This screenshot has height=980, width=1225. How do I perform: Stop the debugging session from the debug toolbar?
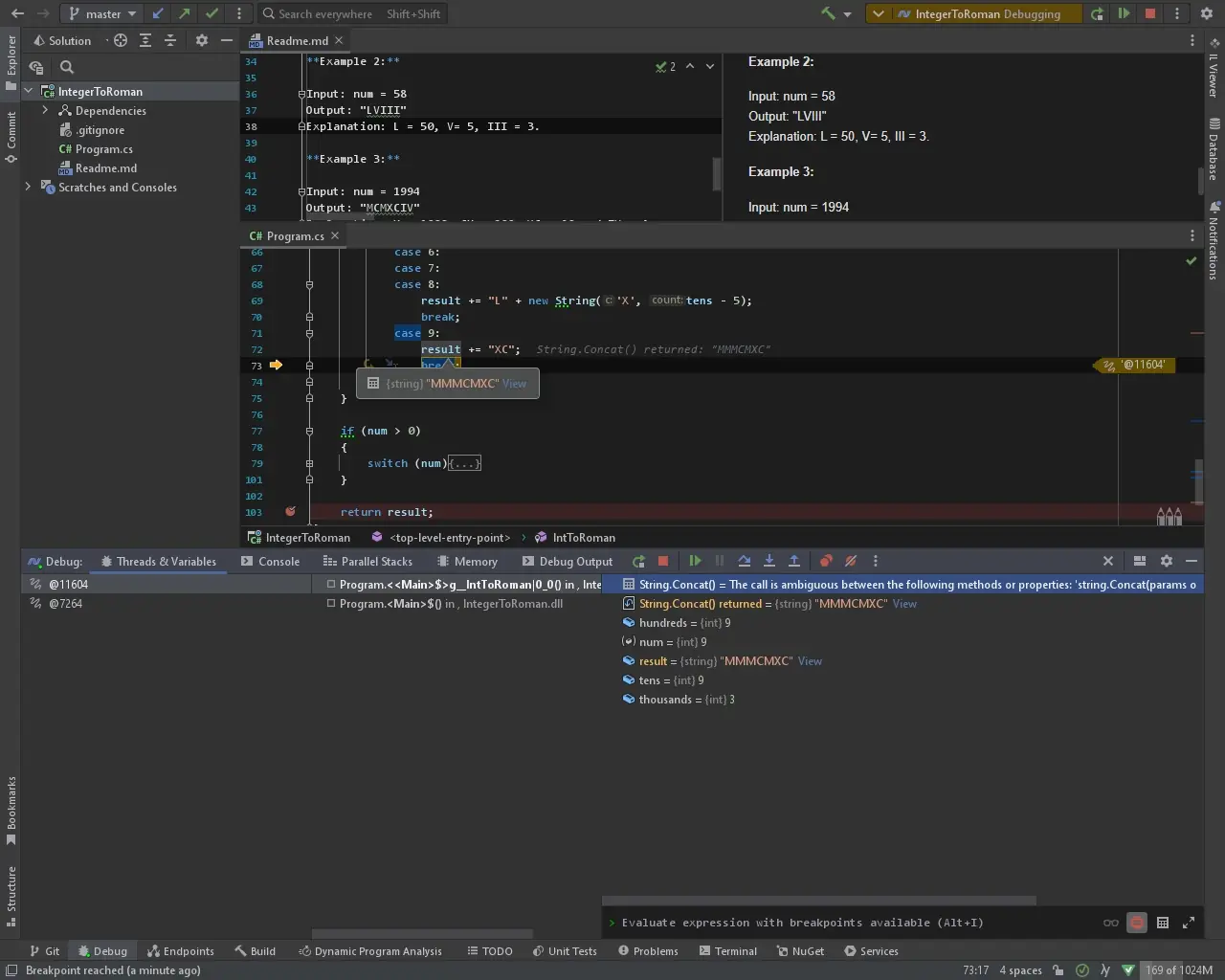coord(663,562)
